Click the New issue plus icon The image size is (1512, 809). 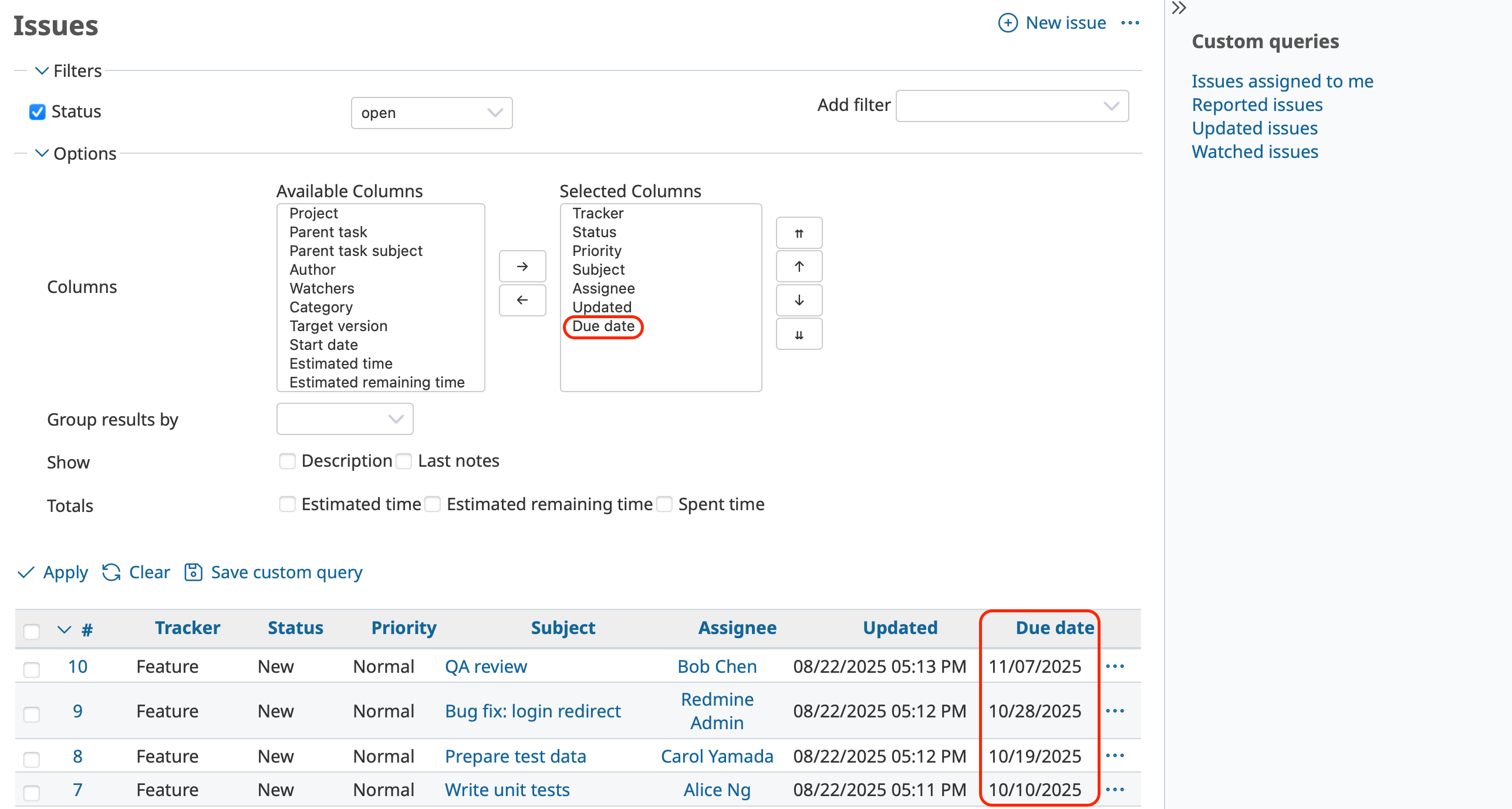tap(1008, 22)
